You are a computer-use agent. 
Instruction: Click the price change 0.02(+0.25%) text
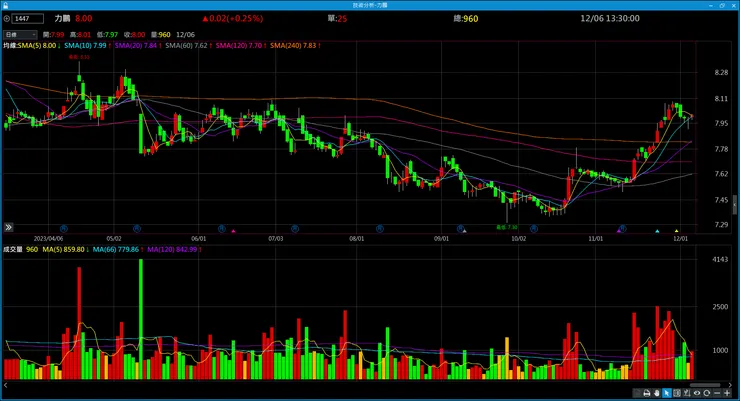pyautogui.click(x=233, y=18)
